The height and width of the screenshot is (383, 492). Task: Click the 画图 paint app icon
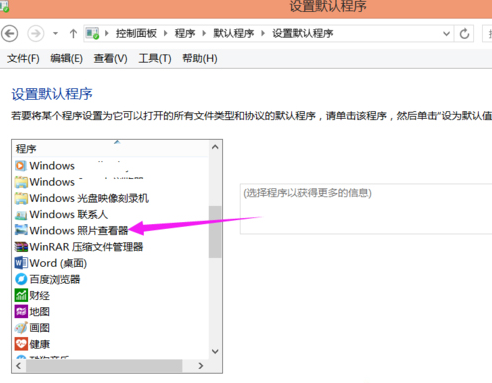[21, 328]
